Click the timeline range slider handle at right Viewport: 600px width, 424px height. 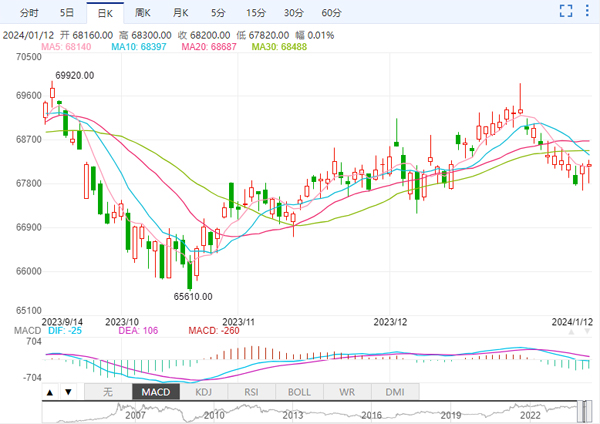(590, 412)
